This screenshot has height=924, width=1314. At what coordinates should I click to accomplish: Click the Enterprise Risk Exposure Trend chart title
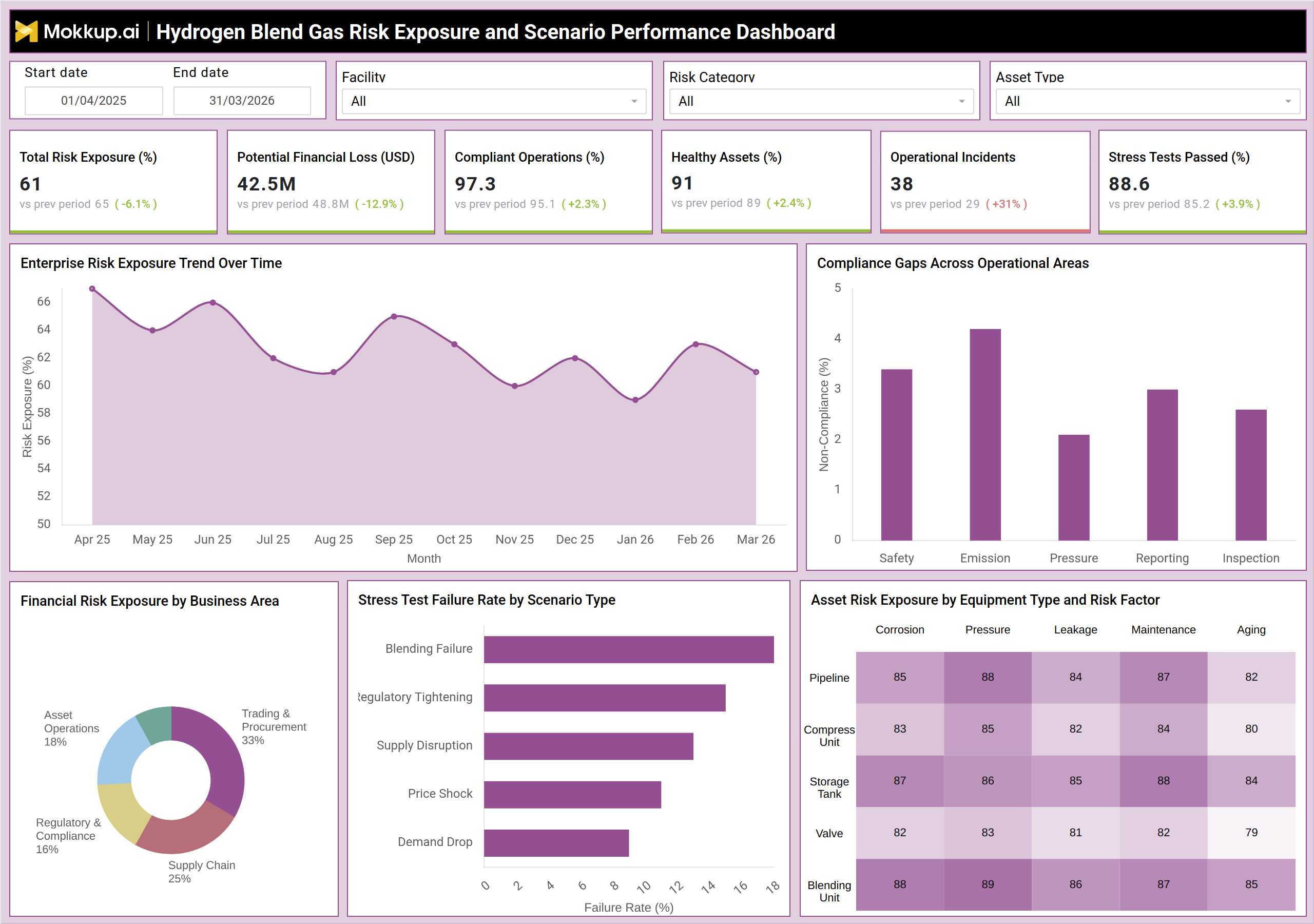(151, 263)
